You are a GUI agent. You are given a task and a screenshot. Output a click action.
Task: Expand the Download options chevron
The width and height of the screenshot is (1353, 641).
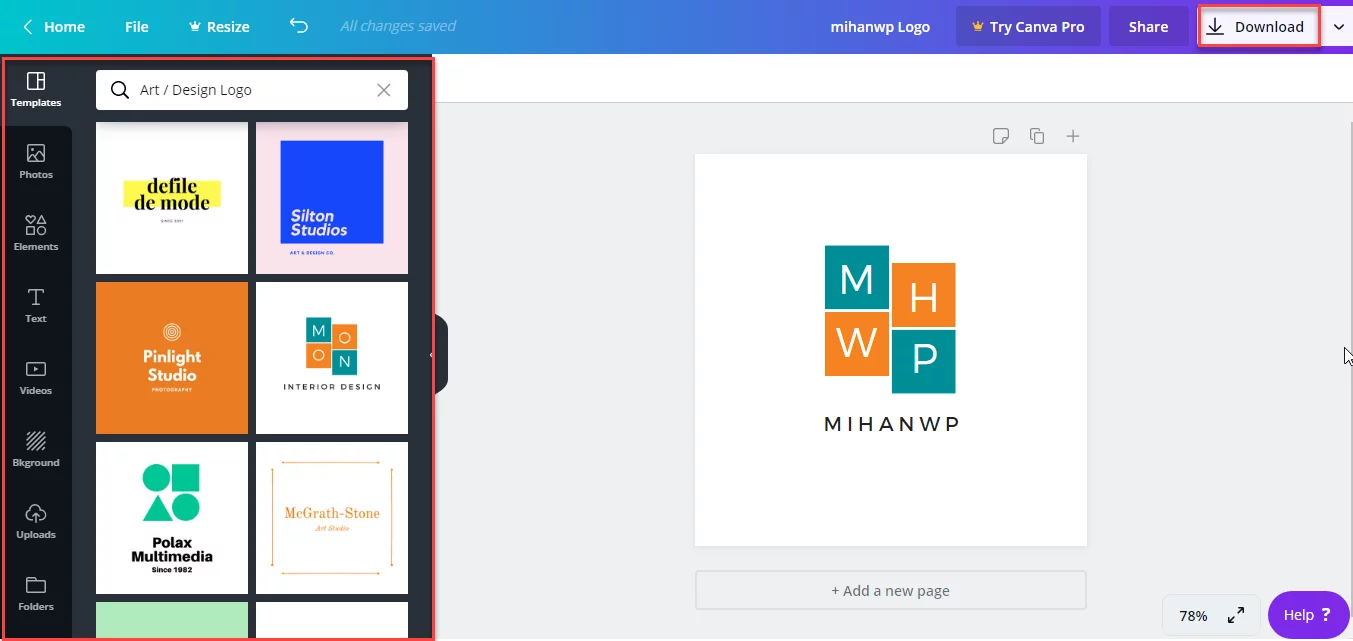pos(1338,27)
